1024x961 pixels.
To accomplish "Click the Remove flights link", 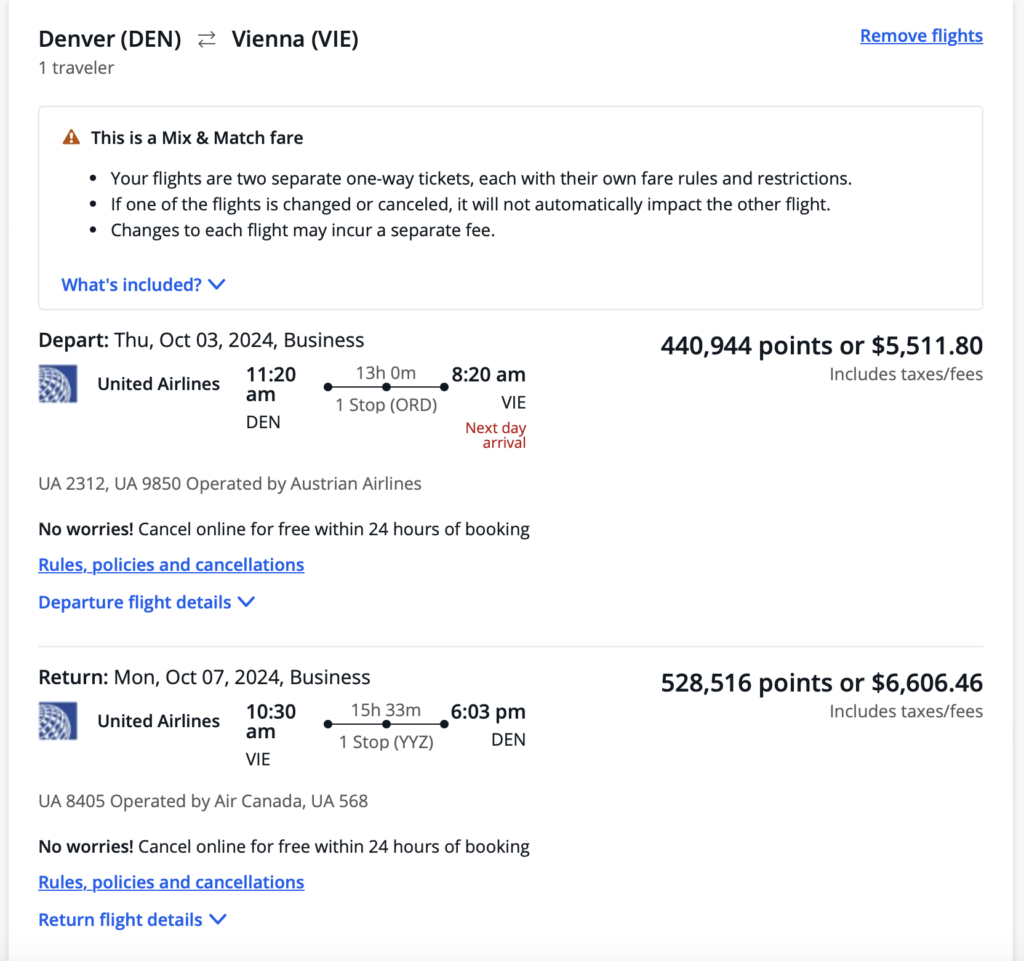I will click(921, 36).
